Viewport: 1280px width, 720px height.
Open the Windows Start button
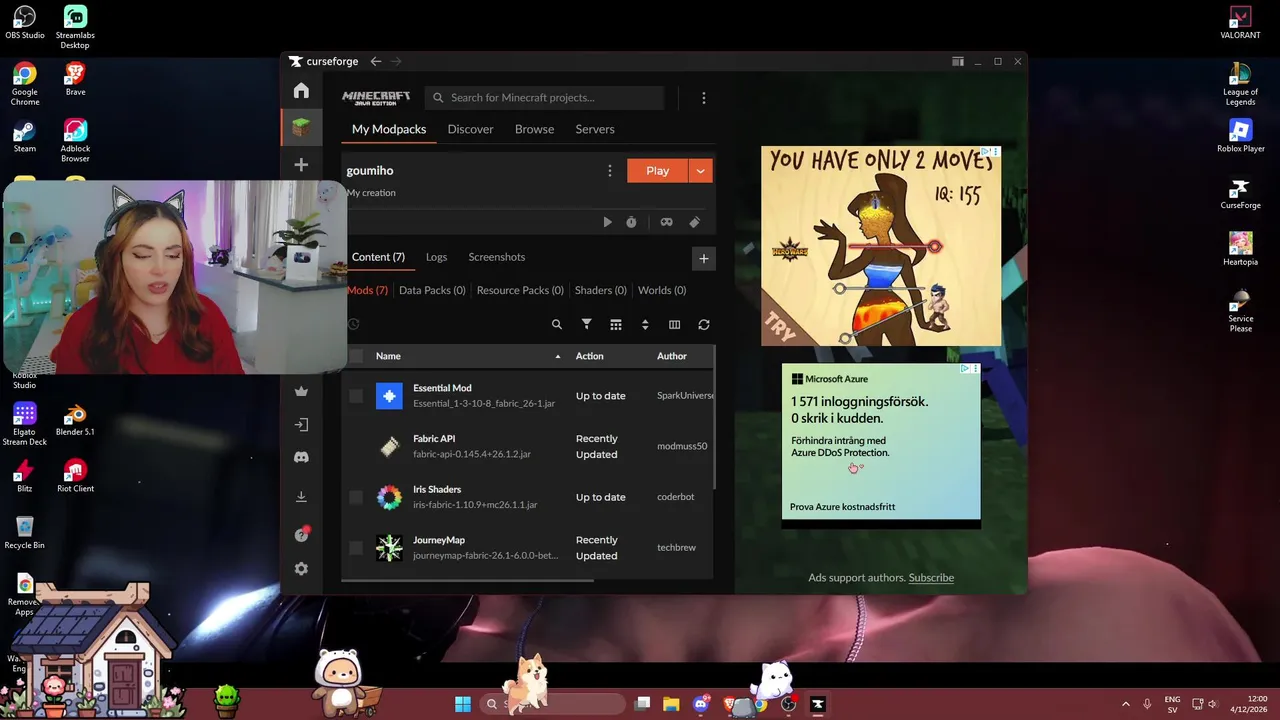462,704
